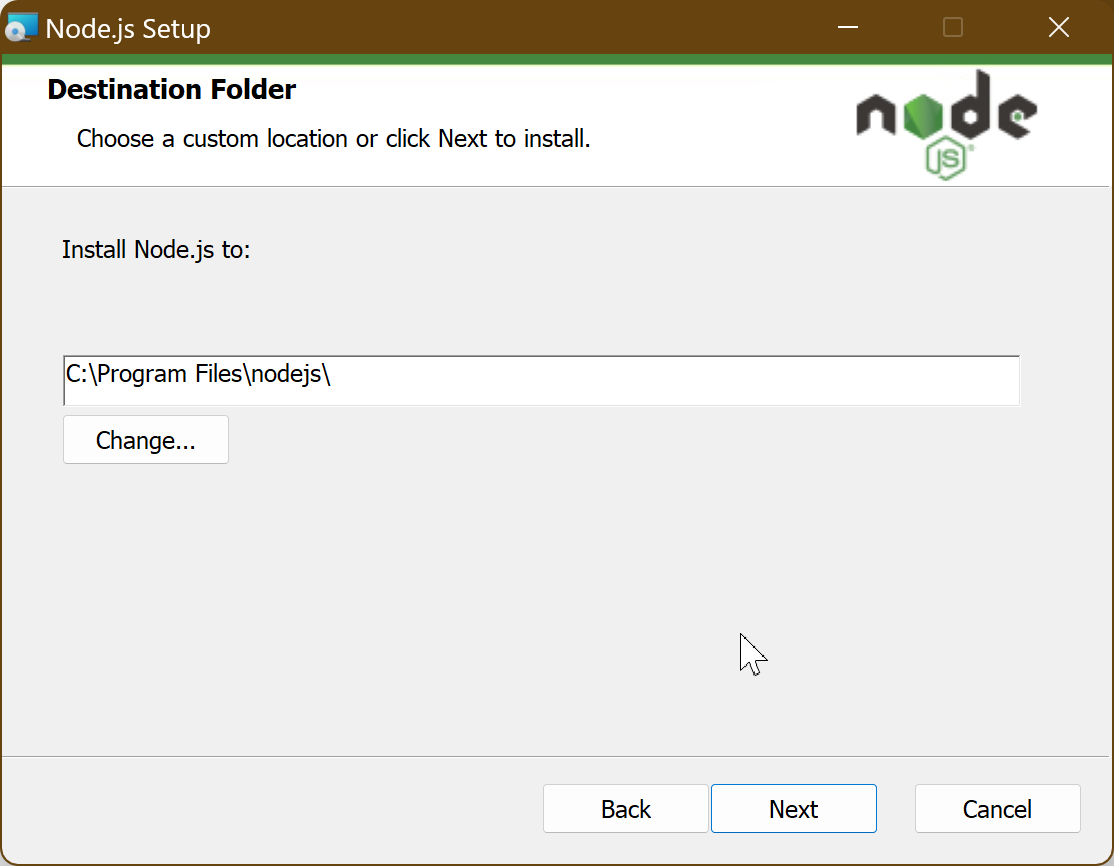Go back with the Back button
This screenshot has width=1114, height=866.
(x=625, y=808)
